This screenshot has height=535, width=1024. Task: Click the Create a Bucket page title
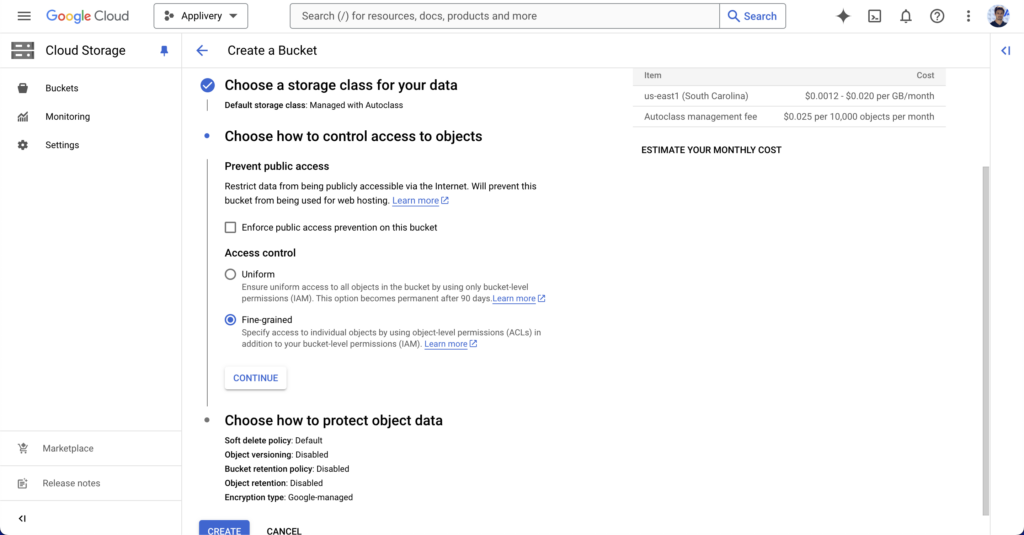click(x=272, y=50)
